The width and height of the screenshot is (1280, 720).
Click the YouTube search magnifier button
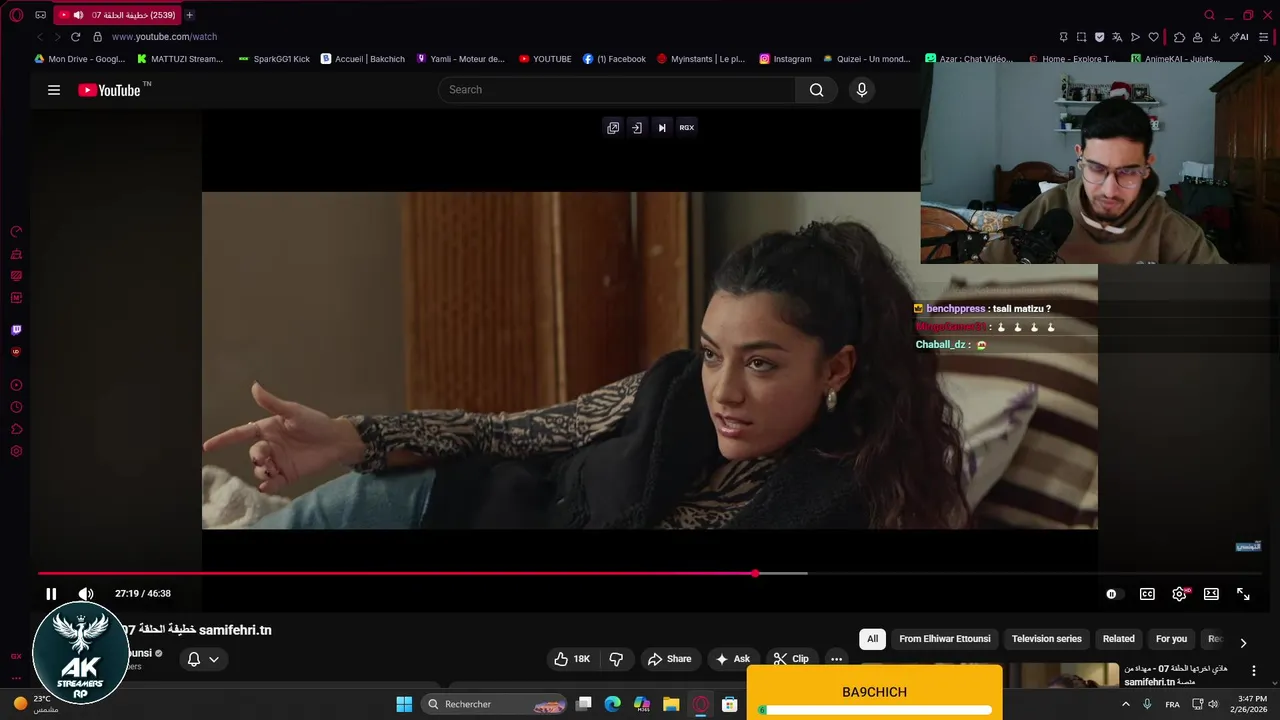[816, 90]
